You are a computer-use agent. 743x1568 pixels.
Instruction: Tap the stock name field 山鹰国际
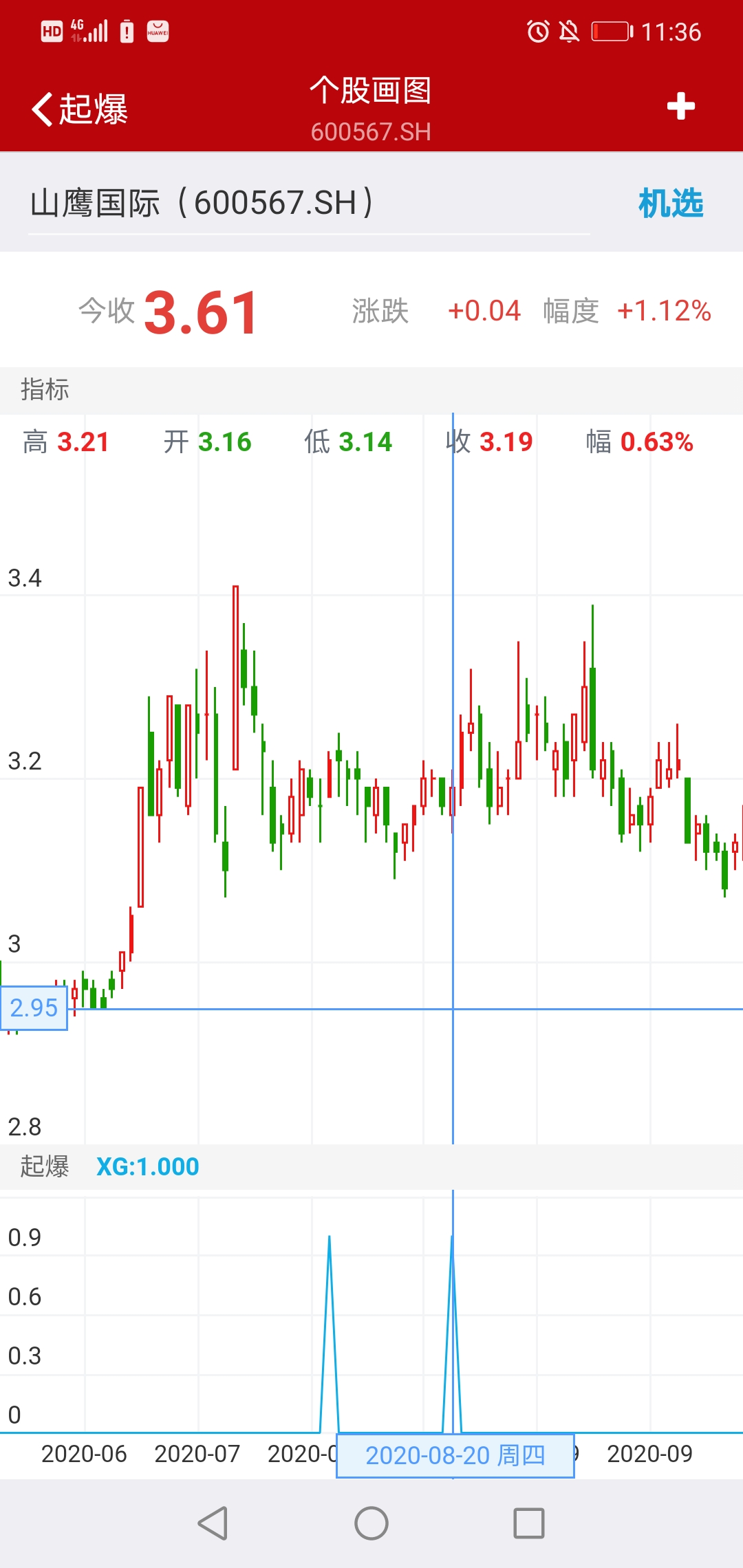pos(202,204)
